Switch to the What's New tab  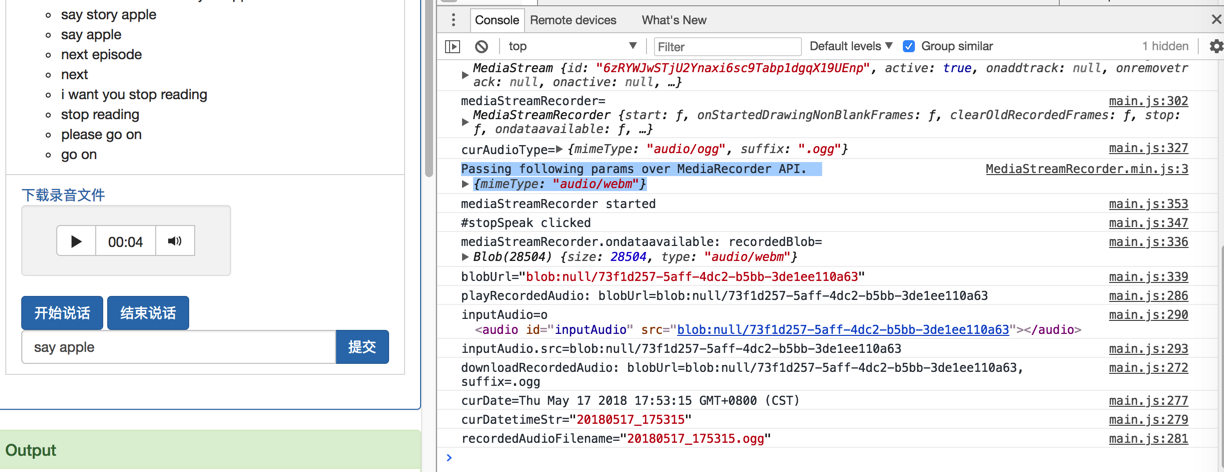(674, 20)
